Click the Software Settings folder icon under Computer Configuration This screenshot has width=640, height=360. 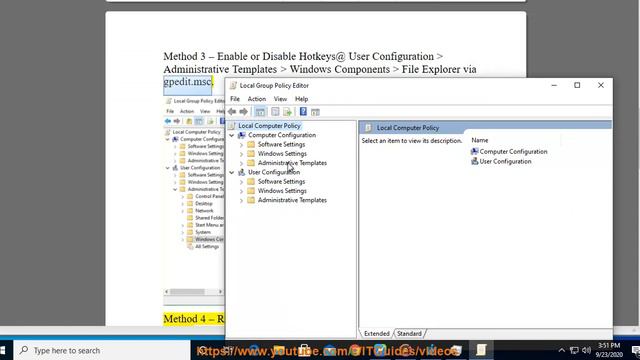click(x=251, y=144)
